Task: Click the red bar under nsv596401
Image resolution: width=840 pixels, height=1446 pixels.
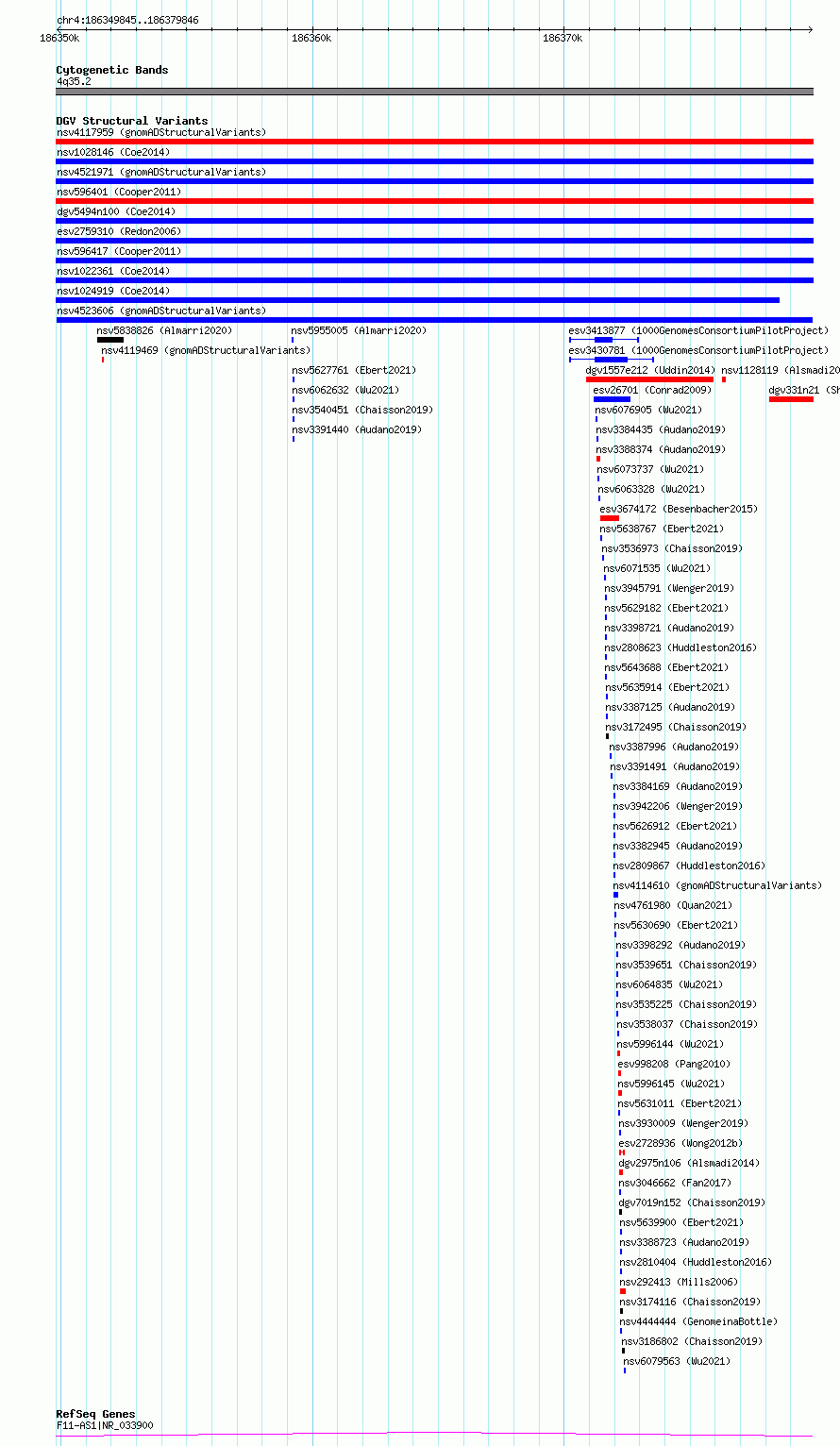Action: (x=434, y=201)
